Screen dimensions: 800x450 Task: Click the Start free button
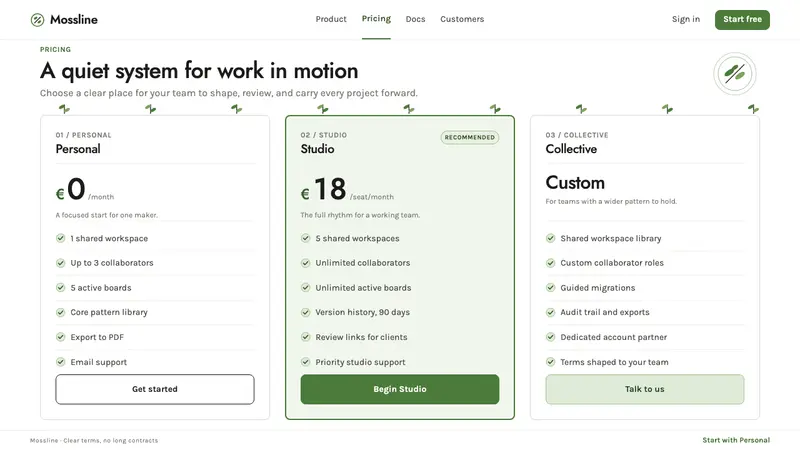[x=742, y=19]
